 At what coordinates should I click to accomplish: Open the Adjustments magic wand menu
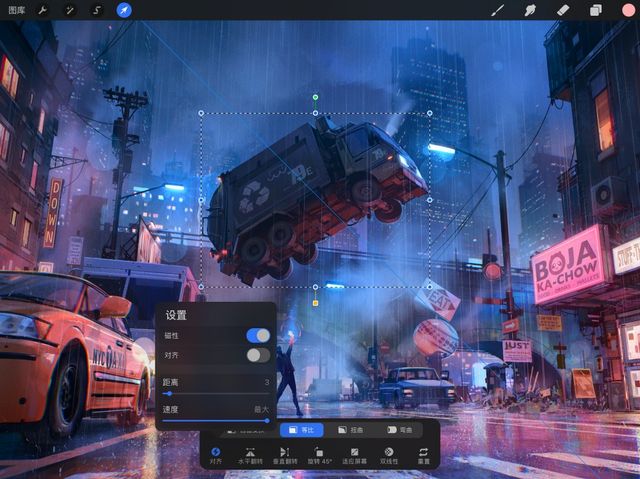70,10
